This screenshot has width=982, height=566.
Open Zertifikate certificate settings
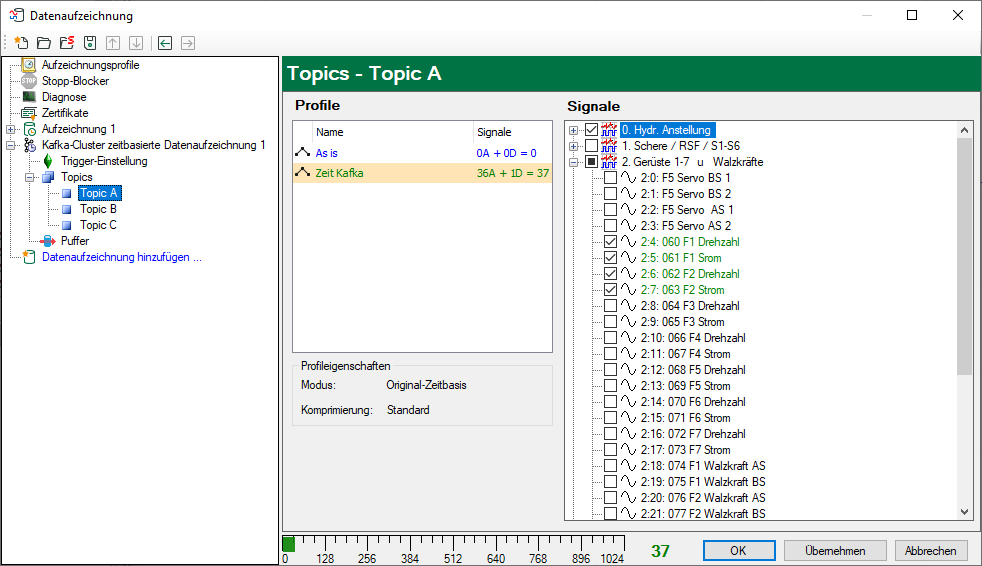[x=64, y=113]
